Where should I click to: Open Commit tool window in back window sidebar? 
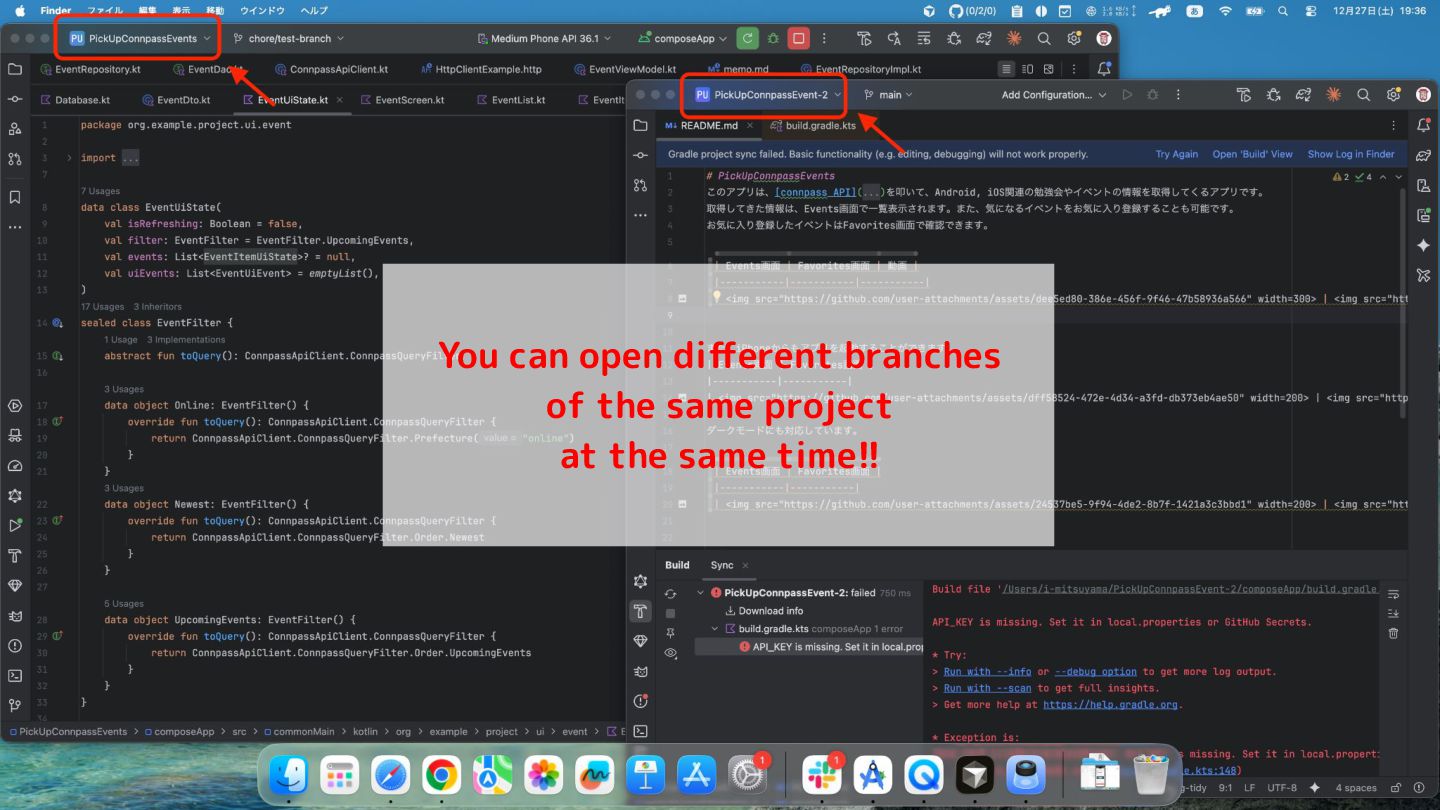(14, 99)
